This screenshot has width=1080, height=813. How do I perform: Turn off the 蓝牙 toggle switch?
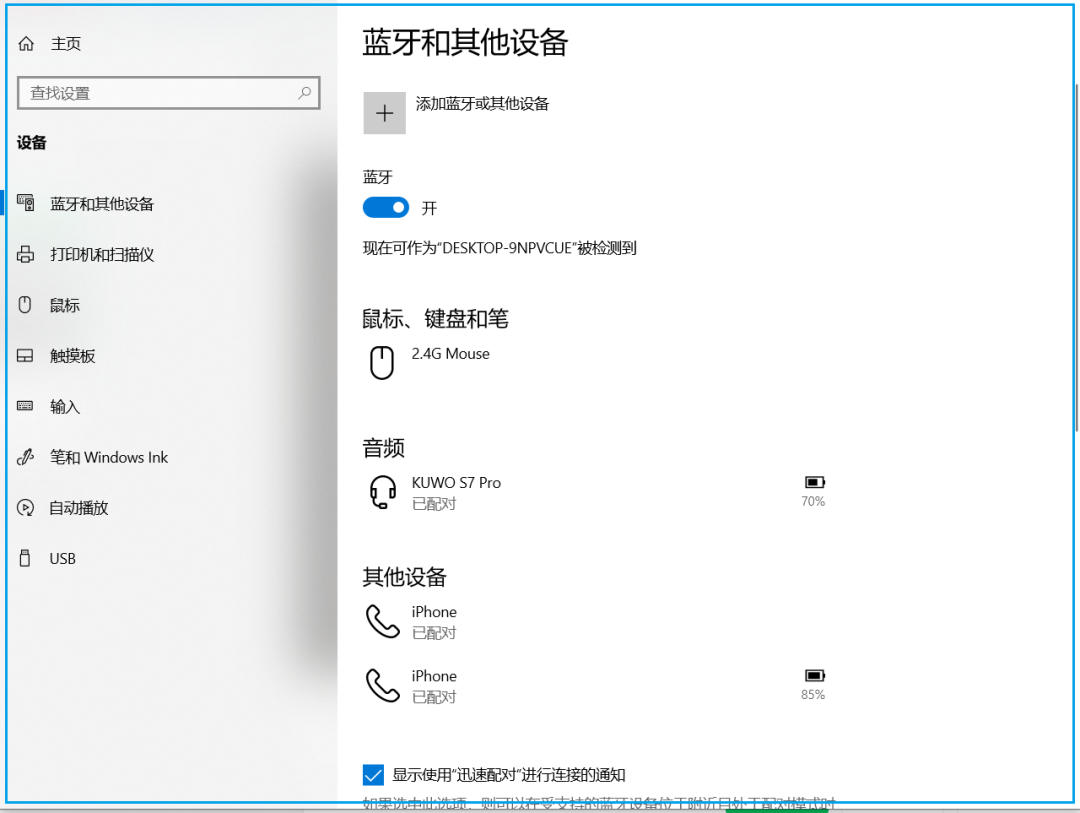coord(385,207)
